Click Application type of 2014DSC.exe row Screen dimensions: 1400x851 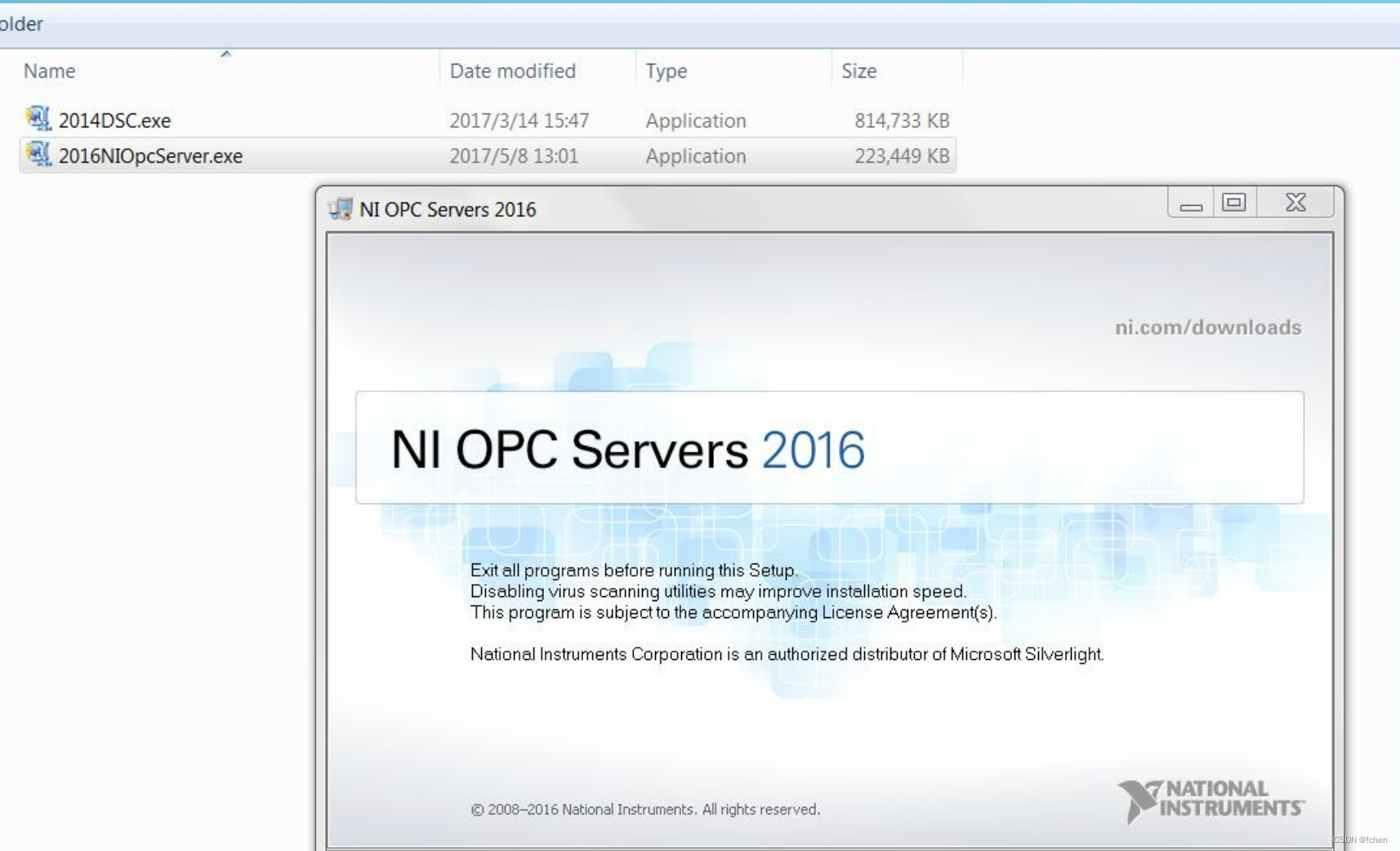(695, 121)
